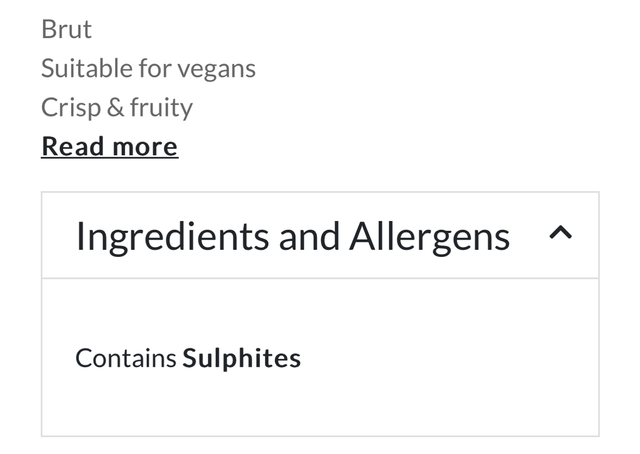
Task: Click the ampersand in Crisp & fruity
Action: pyautogui.click(x=115, y=107)
